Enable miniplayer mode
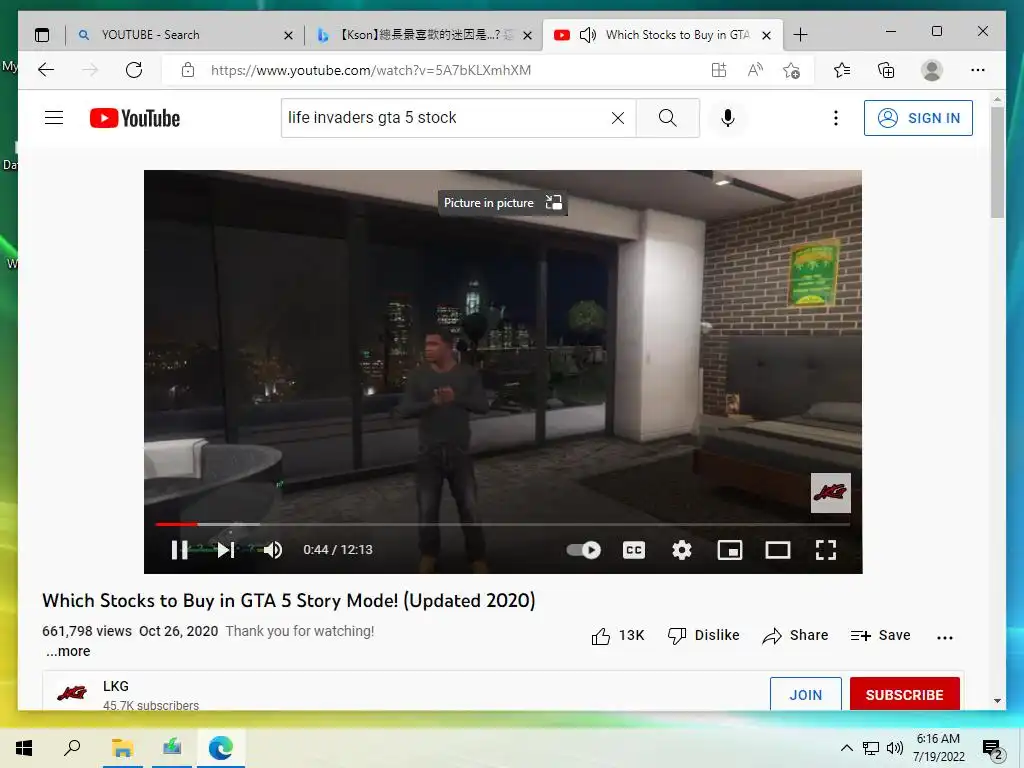 pos(729,550)
